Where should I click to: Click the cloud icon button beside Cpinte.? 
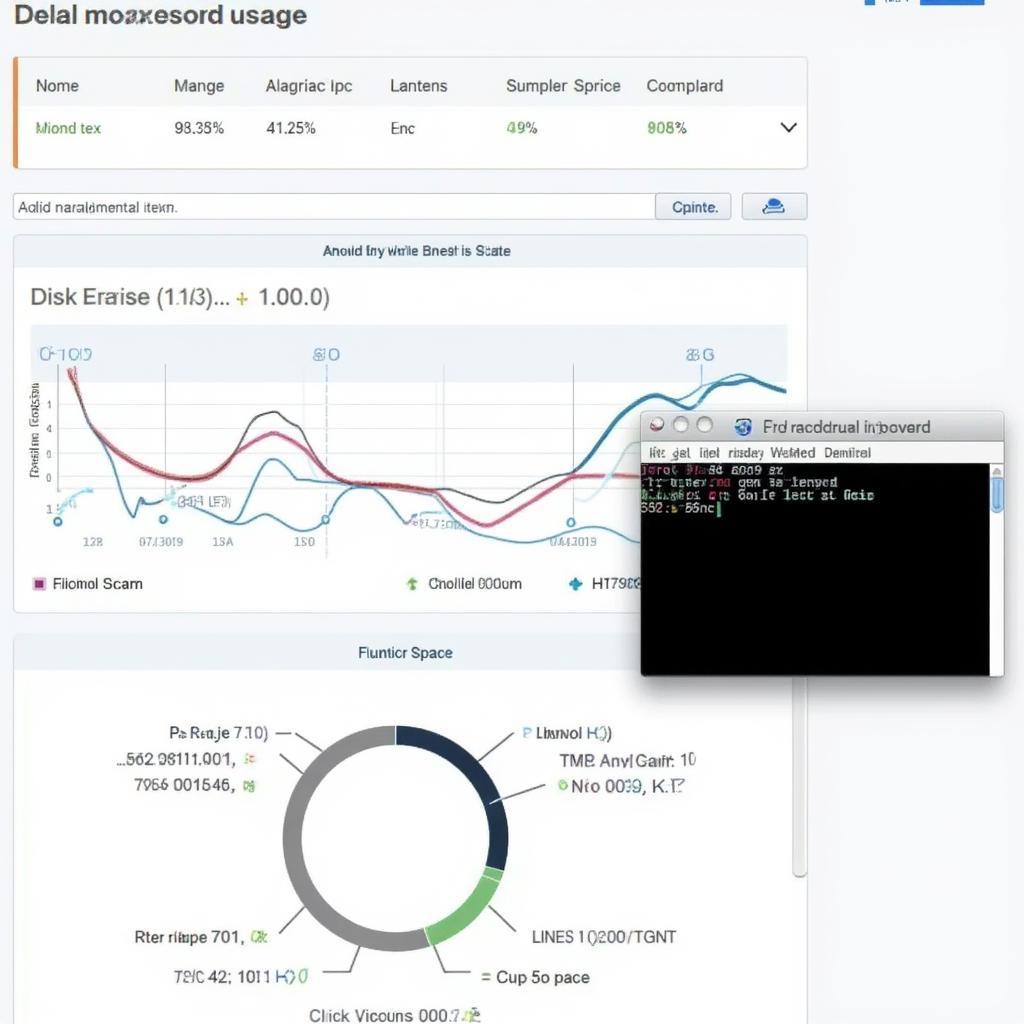(x=774, y=207)
